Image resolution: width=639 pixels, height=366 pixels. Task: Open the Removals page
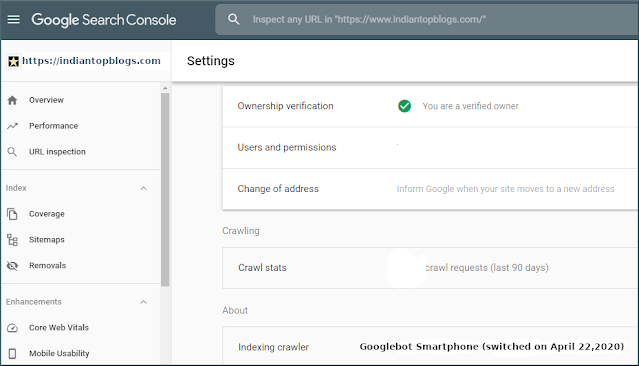pos(47,266)
